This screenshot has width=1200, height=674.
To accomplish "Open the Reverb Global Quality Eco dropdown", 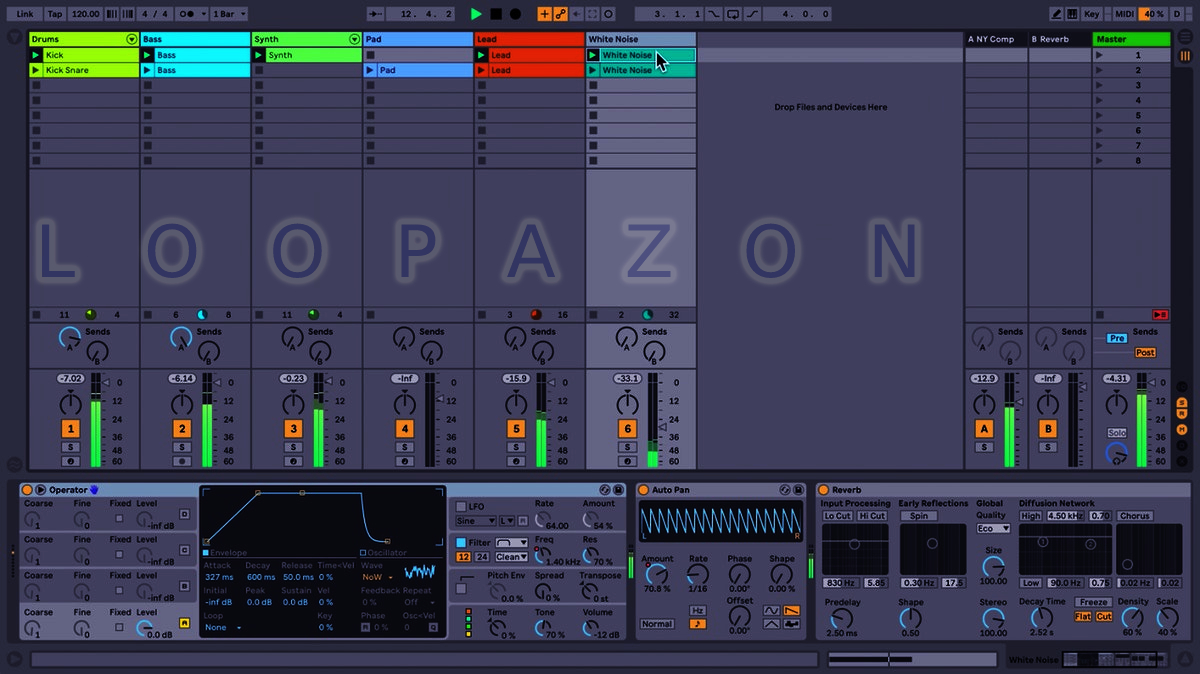I will (994, 528).
